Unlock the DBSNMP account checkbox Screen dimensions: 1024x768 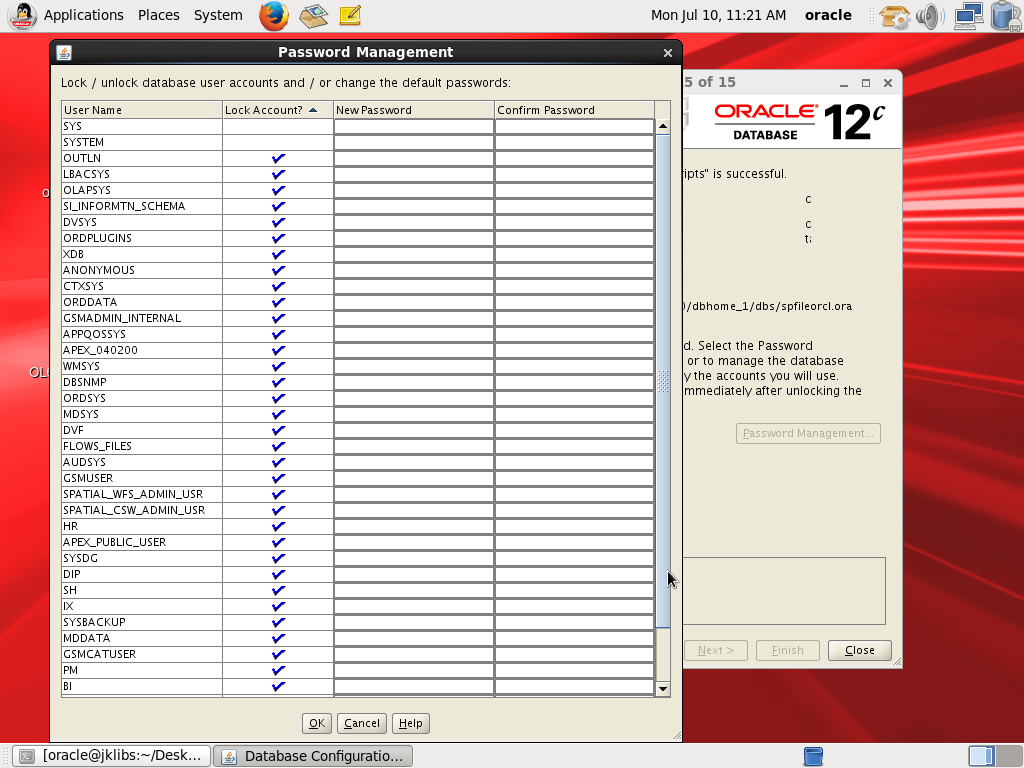(x=278, y=382)
